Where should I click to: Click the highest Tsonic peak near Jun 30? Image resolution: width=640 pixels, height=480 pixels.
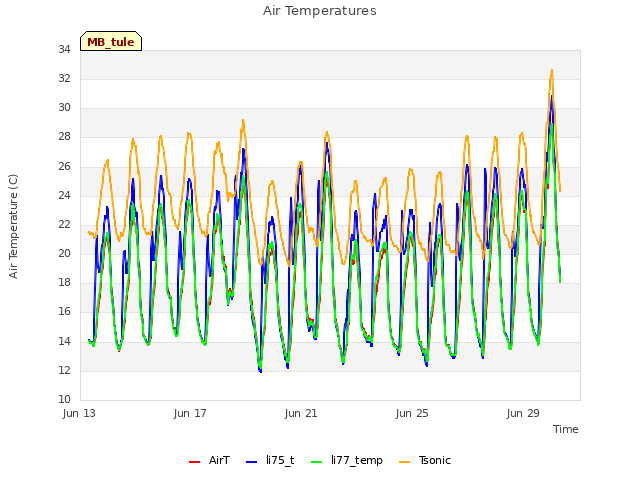tap(552, 70)
